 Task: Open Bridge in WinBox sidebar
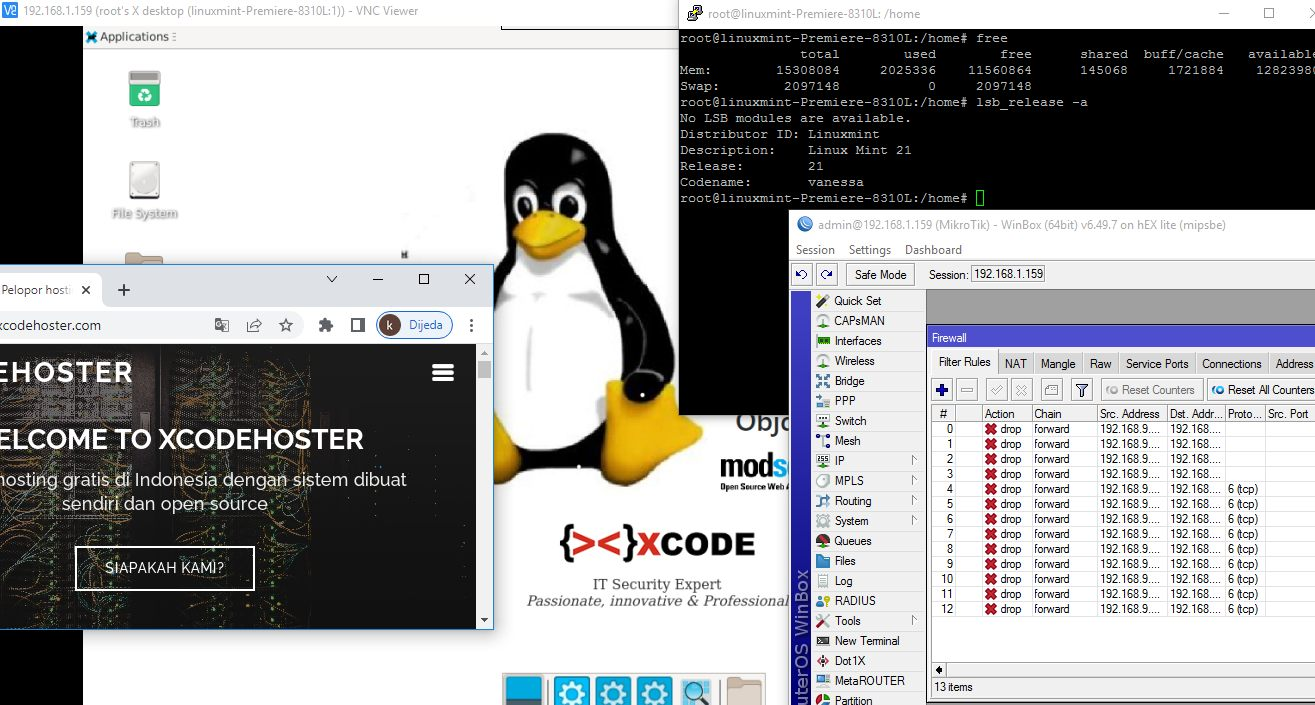849,381
